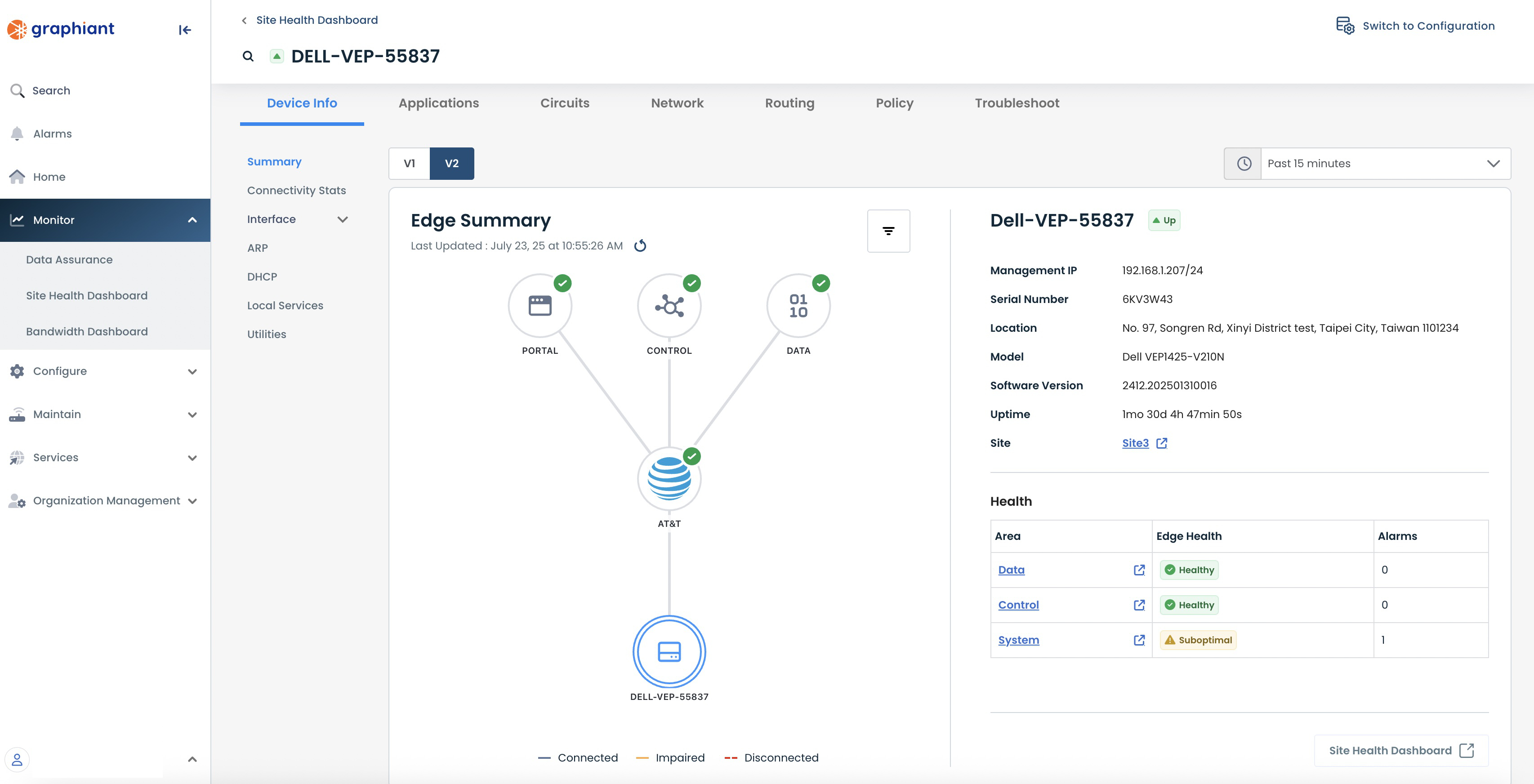Click the Switch to Configuration icon
This screenshot has width=1534, height=784.
click(1345, 26)
